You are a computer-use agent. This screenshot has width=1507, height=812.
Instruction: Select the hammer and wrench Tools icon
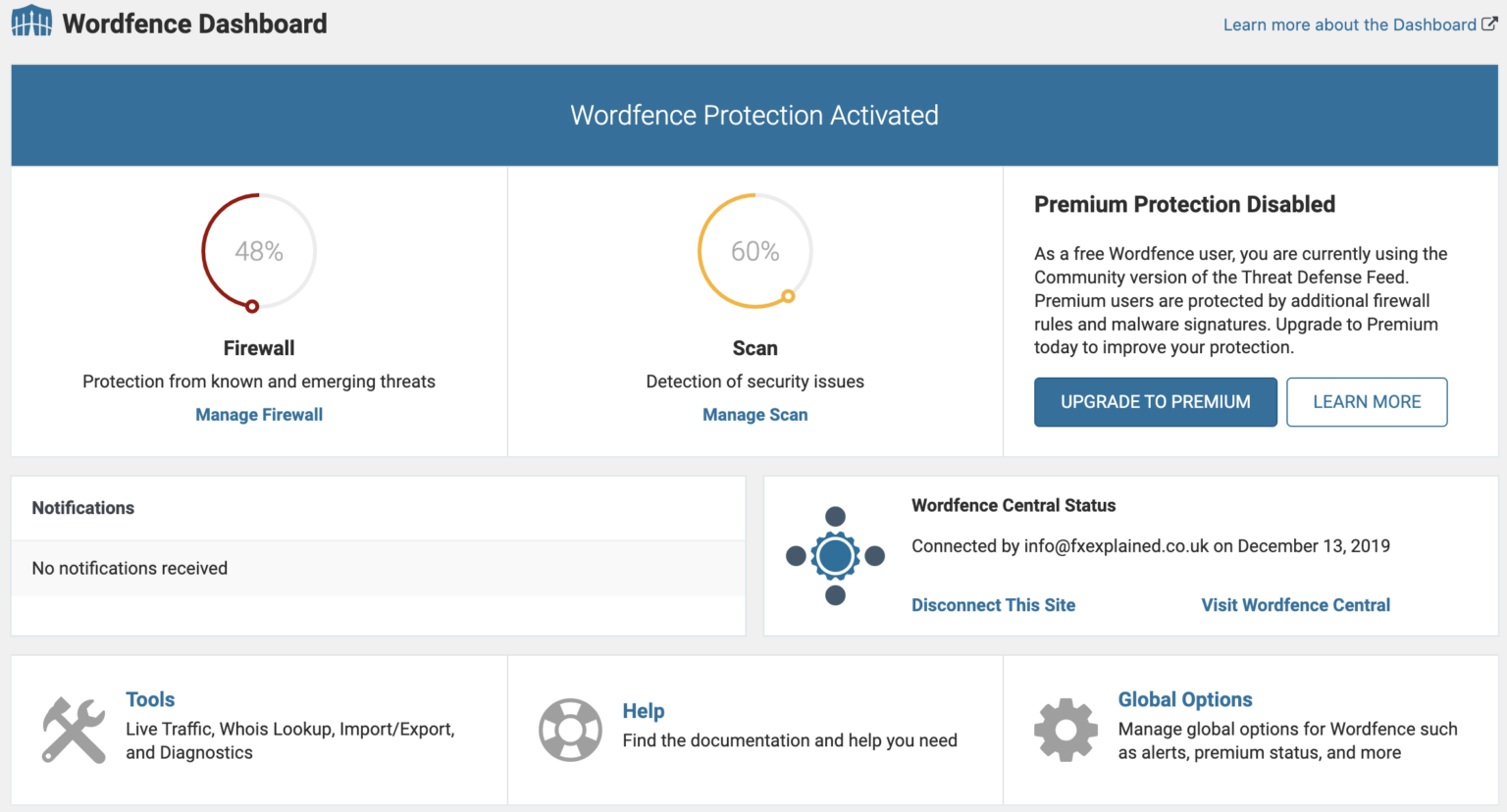tap(74, 730)
